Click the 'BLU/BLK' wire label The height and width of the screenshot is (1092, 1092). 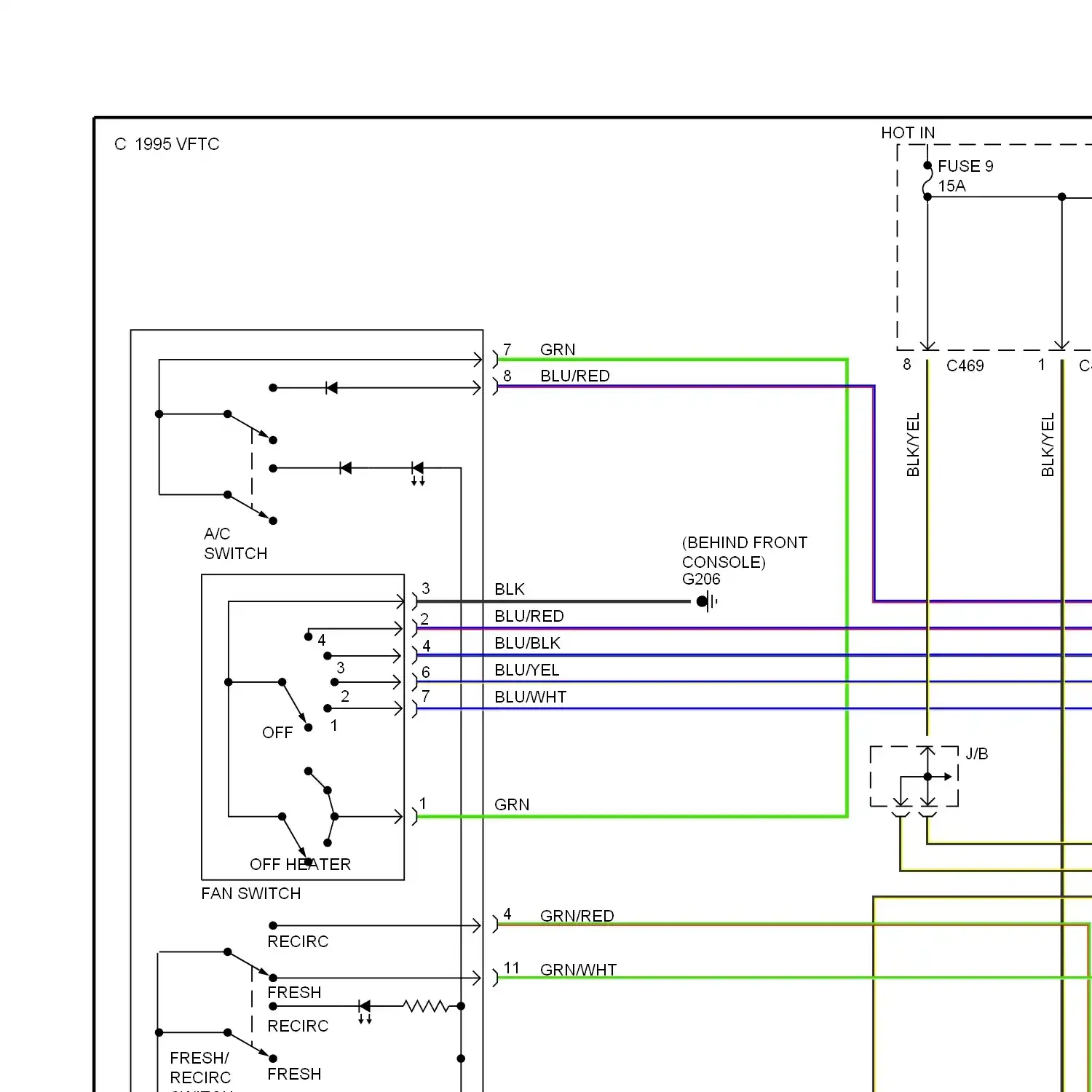tap(528, 643)
